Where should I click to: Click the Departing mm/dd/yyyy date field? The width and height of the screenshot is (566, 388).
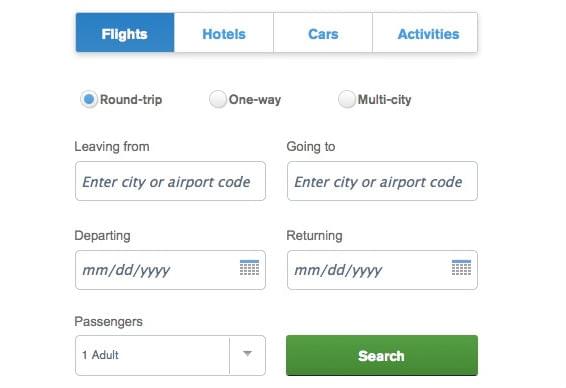pyautogui.click(x=170, y=270)
